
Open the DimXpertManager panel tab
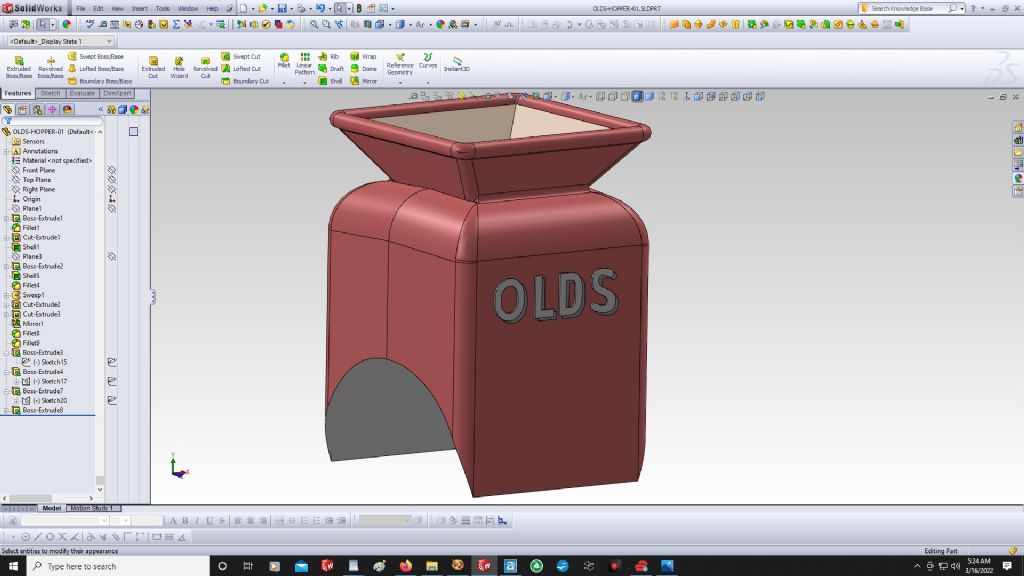click(52, 110)
